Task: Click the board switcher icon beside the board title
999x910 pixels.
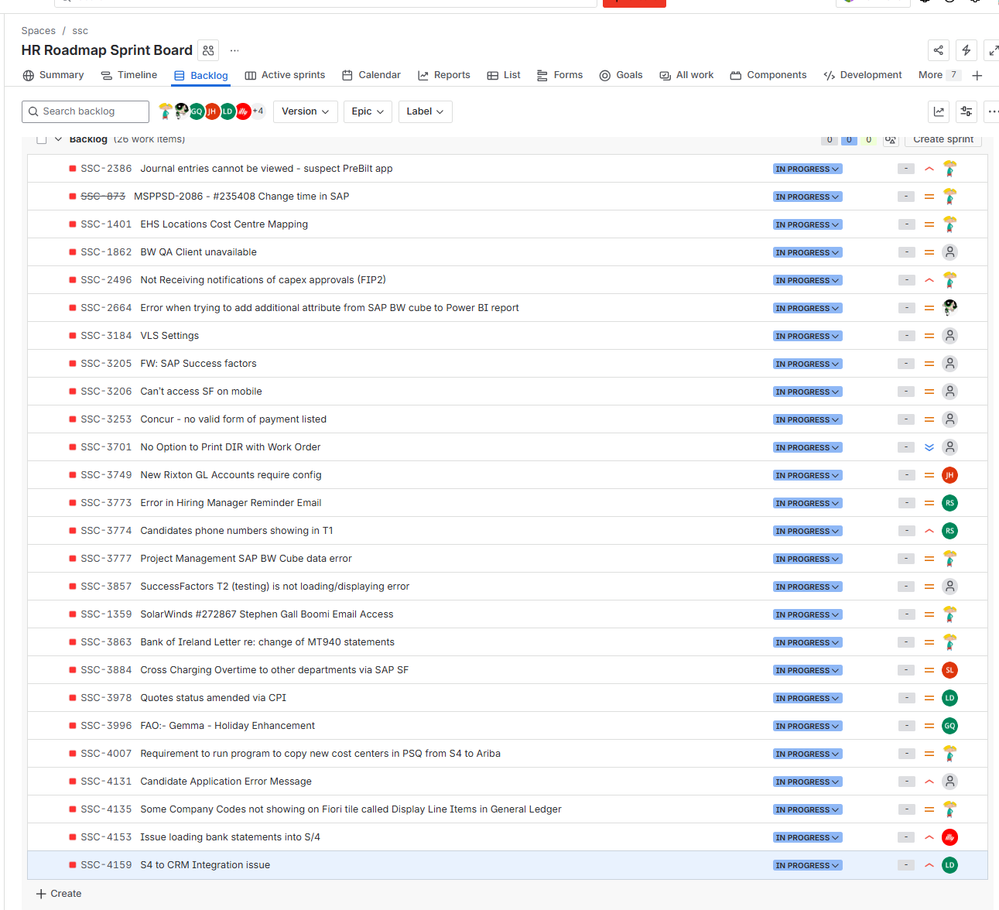Action: pyautogui.click(x=208, y=50)
